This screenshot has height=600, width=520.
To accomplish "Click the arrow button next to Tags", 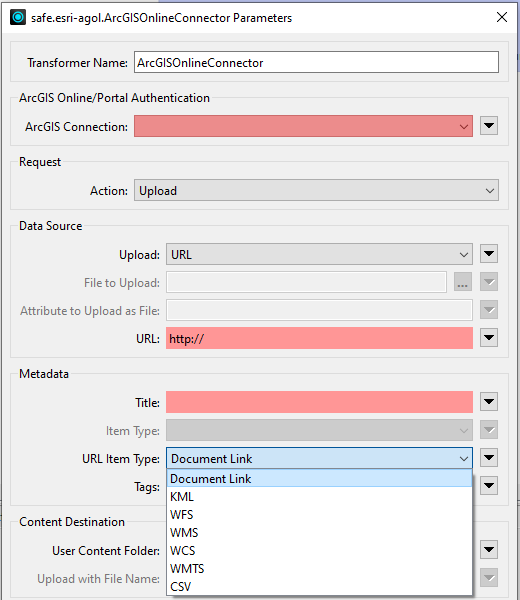I will [x=489, y=486].
